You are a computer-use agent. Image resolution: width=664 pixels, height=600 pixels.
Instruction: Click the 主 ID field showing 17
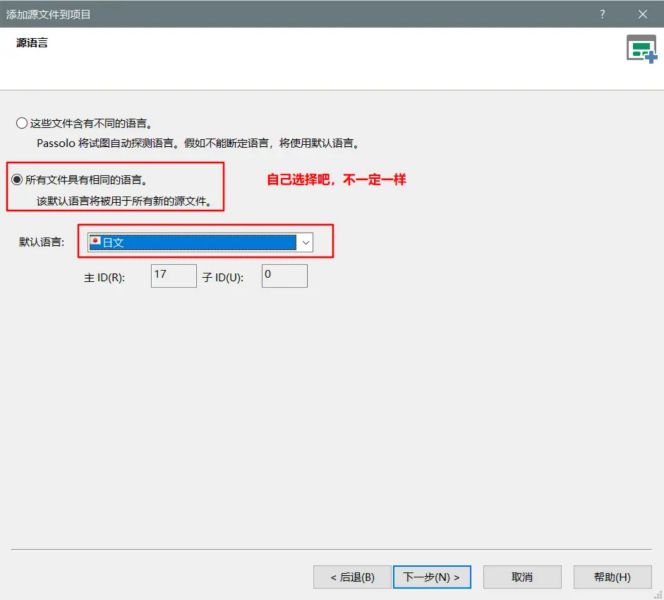click(x=173, y=276)
